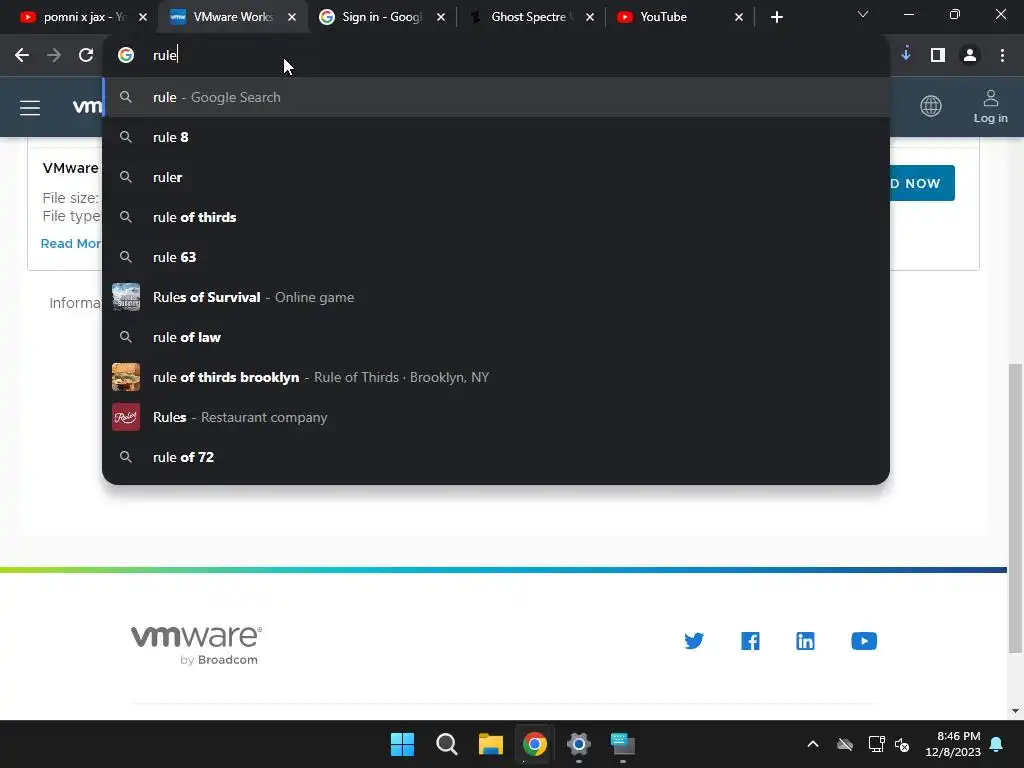The width and height of the screenshot is (1024, 768).
Task: Open the VMware hamburger menu
Action: pos(30,107)
